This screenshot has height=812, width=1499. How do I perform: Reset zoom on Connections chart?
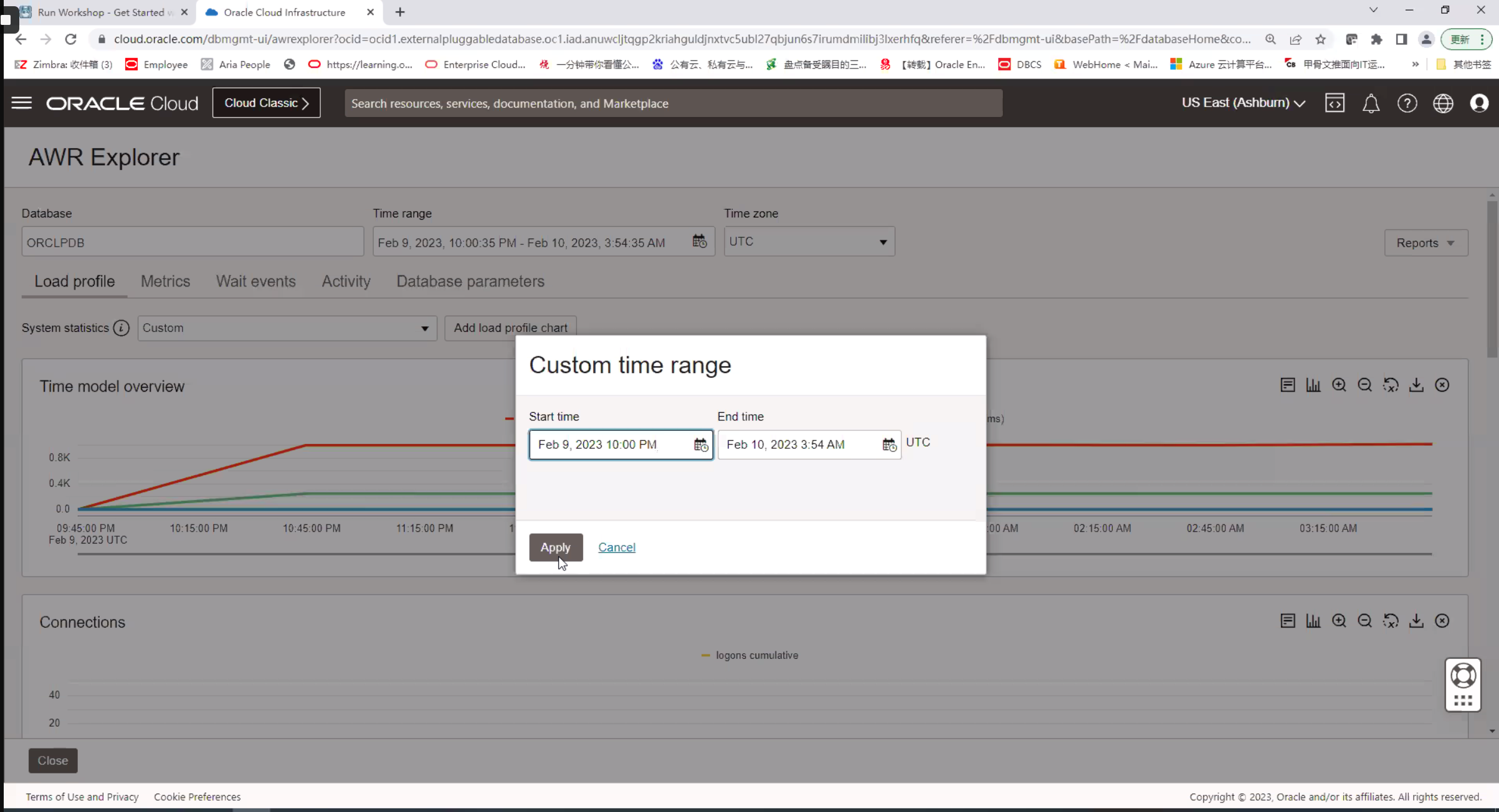coord(1391,621)
